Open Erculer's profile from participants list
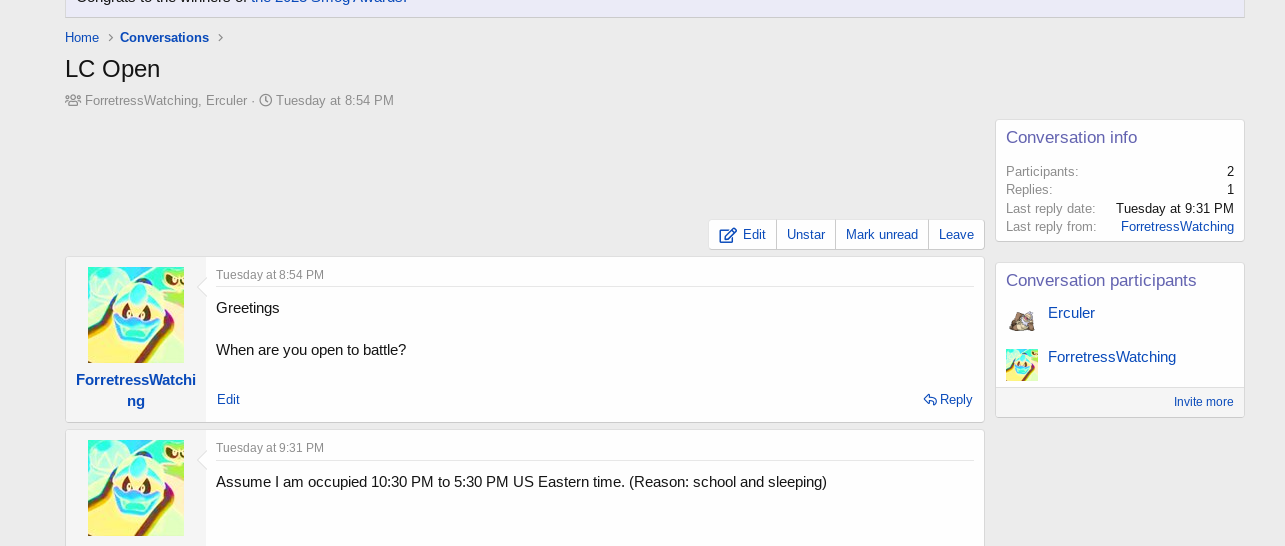This screenshot has width=1285, height=546. coord(1071,313)
